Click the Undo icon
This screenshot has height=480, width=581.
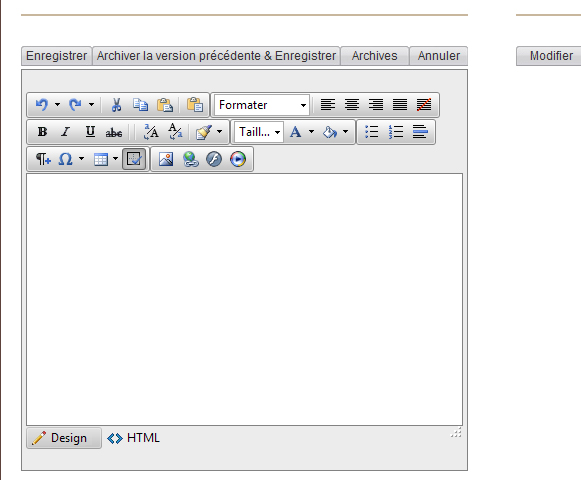(x=42, y=105)
